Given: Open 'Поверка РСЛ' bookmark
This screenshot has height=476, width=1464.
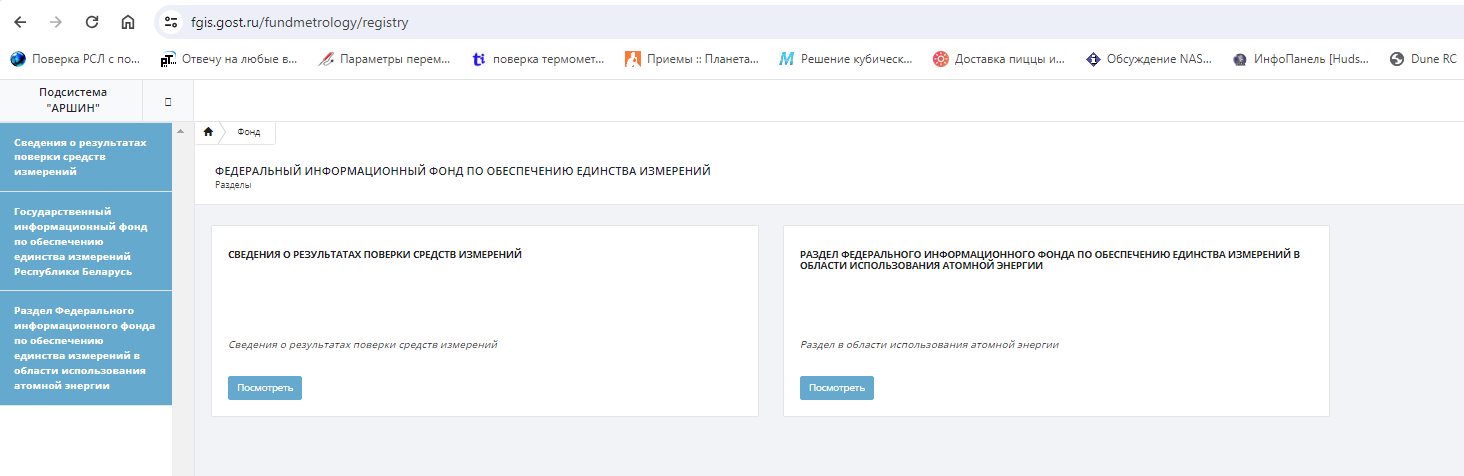Looking at the screenshot, I should [76, 59].
